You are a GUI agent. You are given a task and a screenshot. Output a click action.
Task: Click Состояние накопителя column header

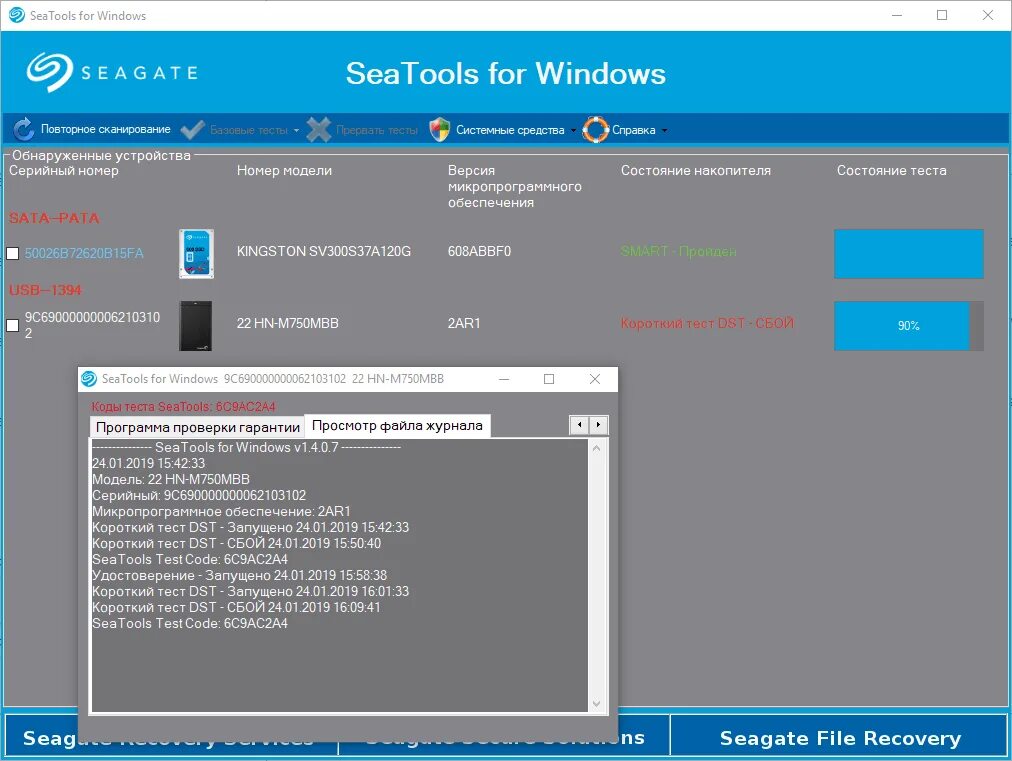coord(696,170)
